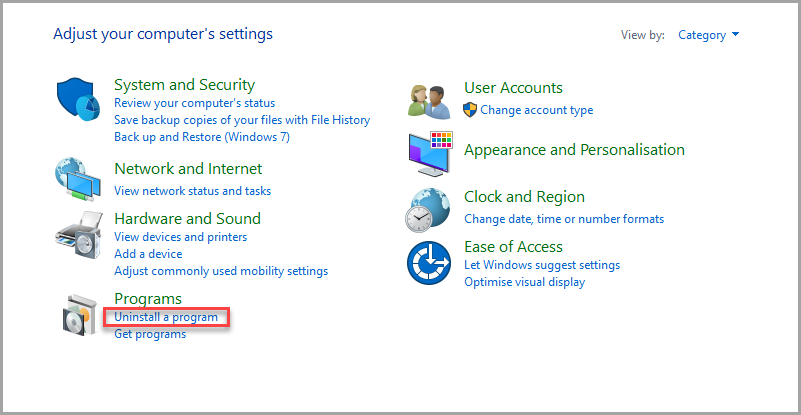
Task: Click the Clock and Region icon
Action: click(x=428, y=209)
